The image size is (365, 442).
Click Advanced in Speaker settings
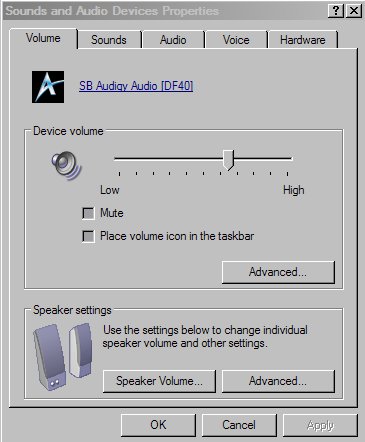point(278,381)
